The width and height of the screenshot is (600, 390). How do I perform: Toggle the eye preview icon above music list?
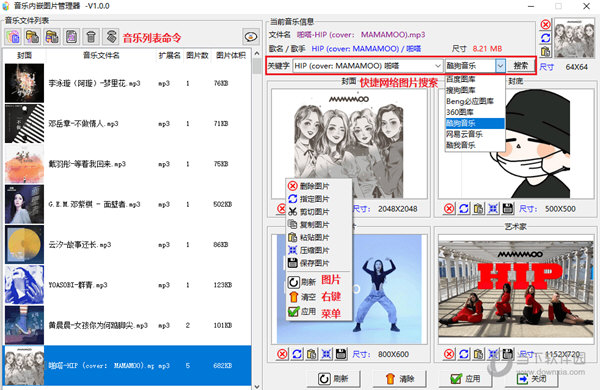tap(251, 37)
